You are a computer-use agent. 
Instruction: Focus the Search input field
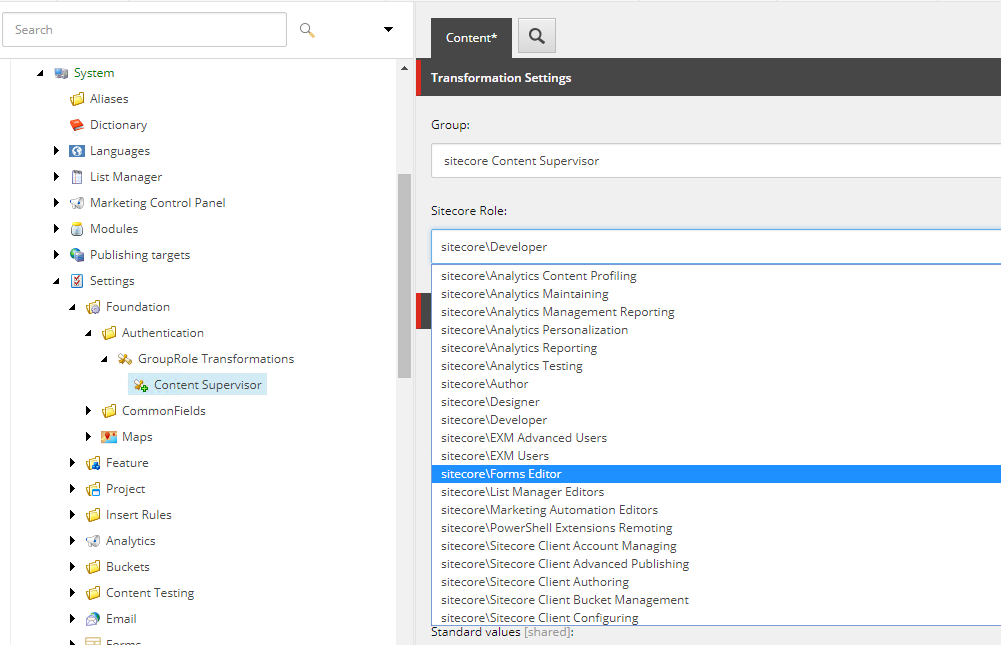[144, 29]
